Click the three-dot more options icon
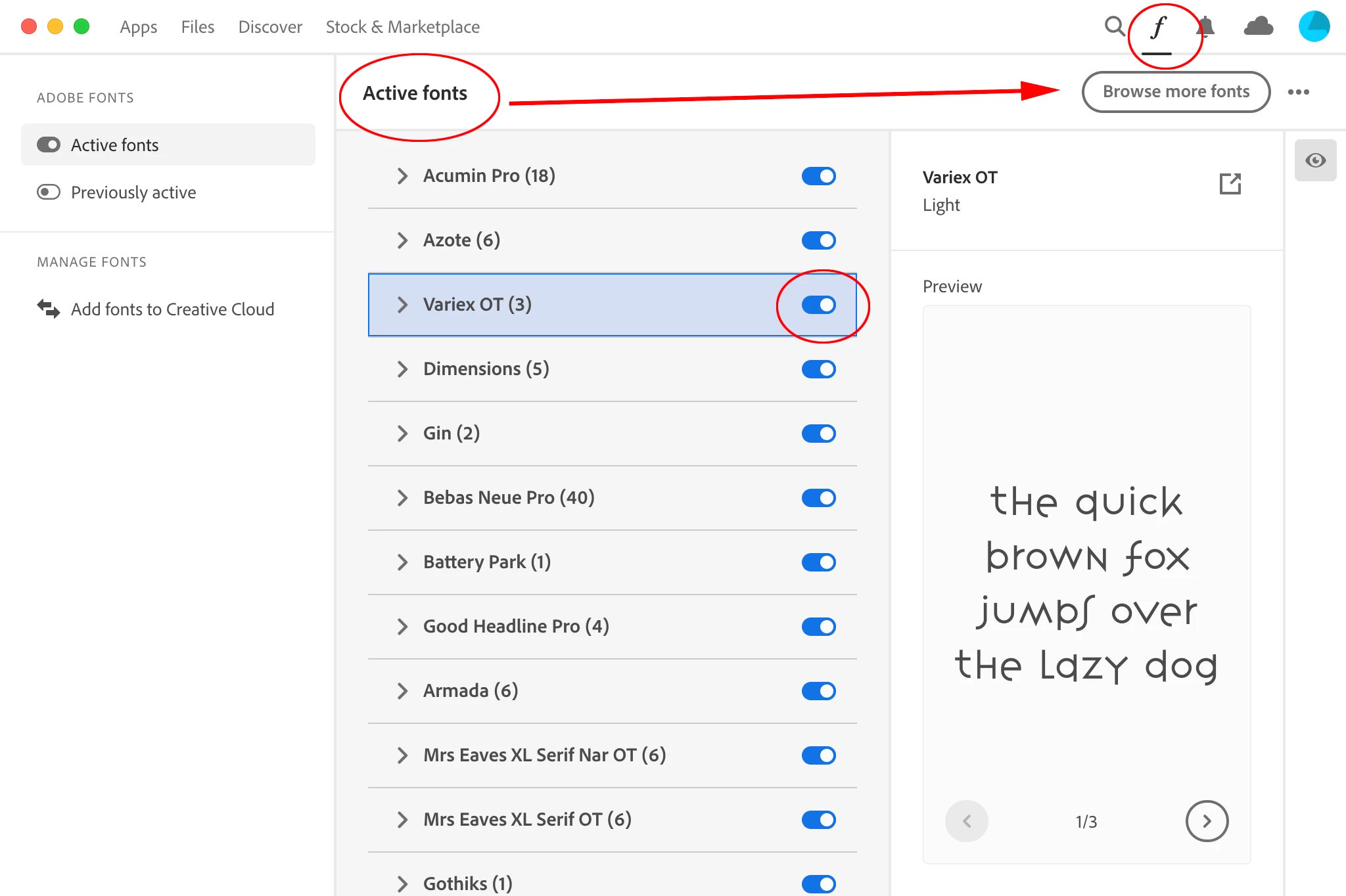1346x896 pixels. [x=1298, y=92]
